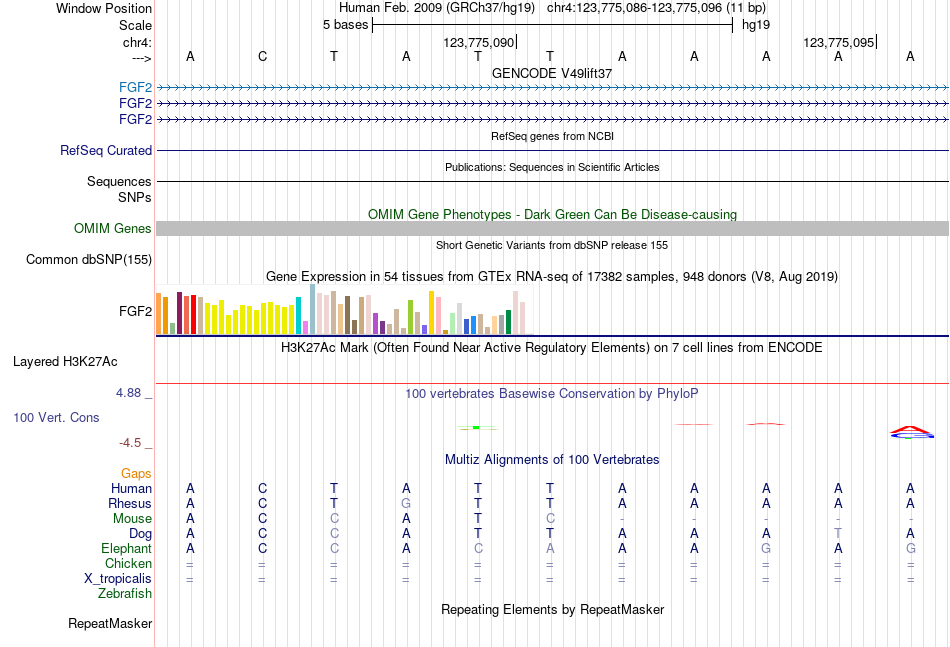Click the Zebrafish species label

[x=125, y=594]
